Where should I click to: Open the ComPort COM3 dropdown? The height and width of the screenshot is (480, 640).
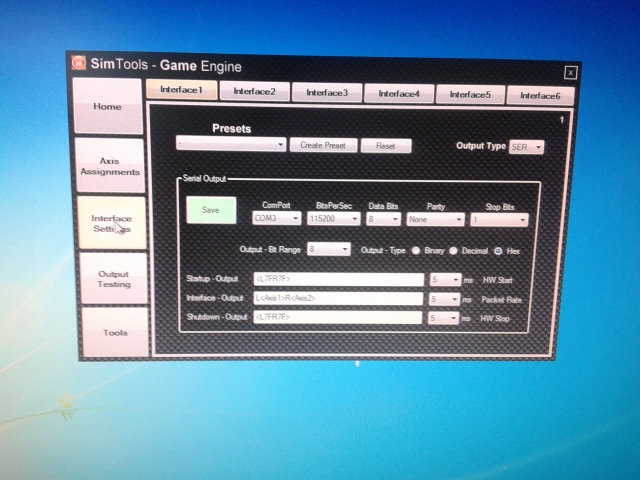point(277,218)
